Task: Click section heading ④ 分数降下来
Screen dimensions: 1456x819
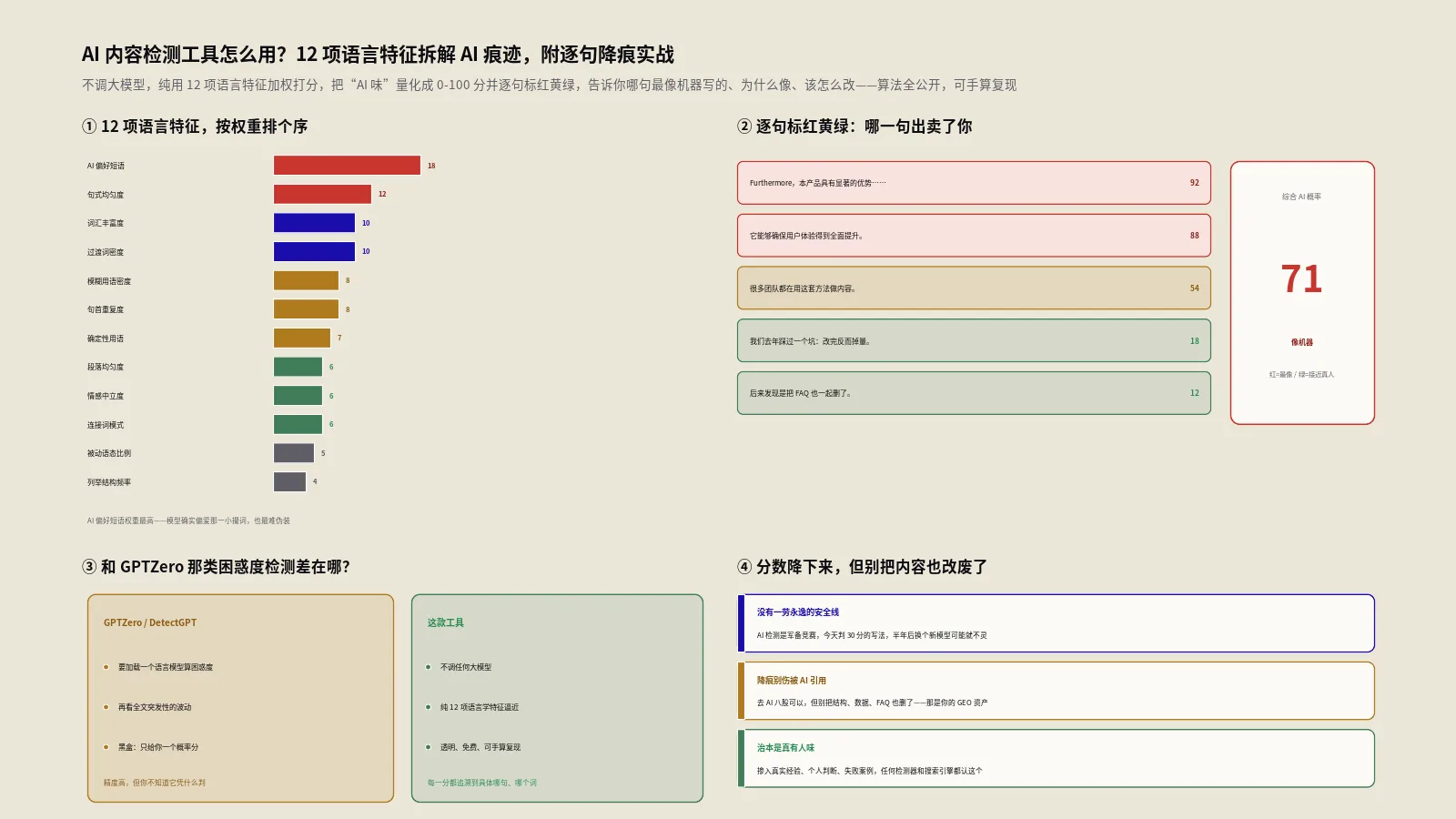Action: coord(862,567)
